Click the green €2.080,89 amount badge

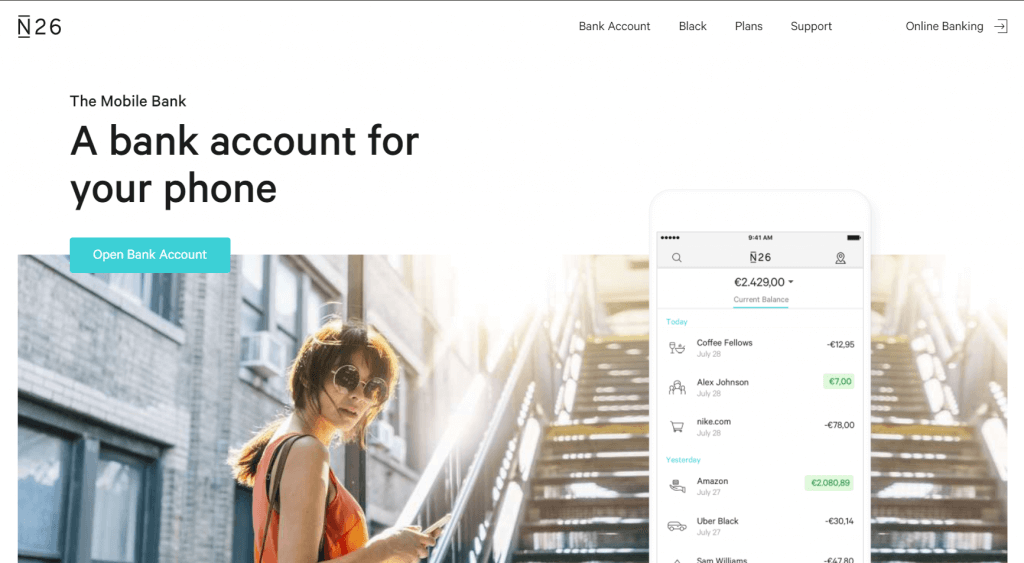[829, 483]
